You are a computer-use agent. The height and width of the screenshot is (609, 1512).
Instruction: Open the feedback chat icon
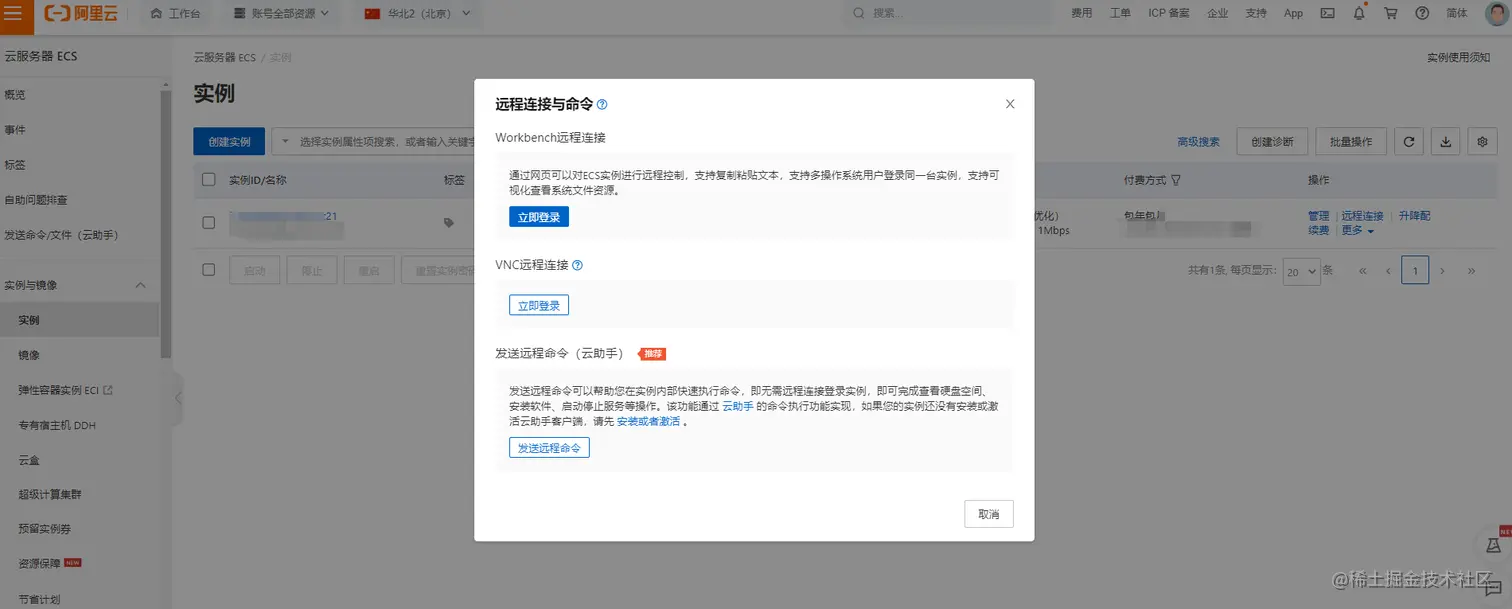(1494, 588)
